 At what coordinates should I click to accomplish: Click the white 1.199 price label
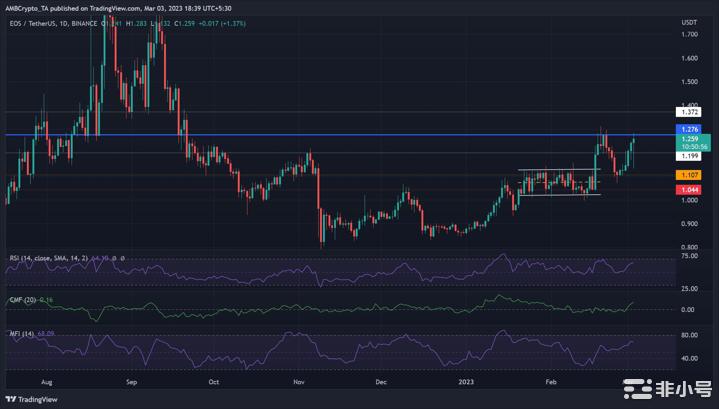coord(690,156)
